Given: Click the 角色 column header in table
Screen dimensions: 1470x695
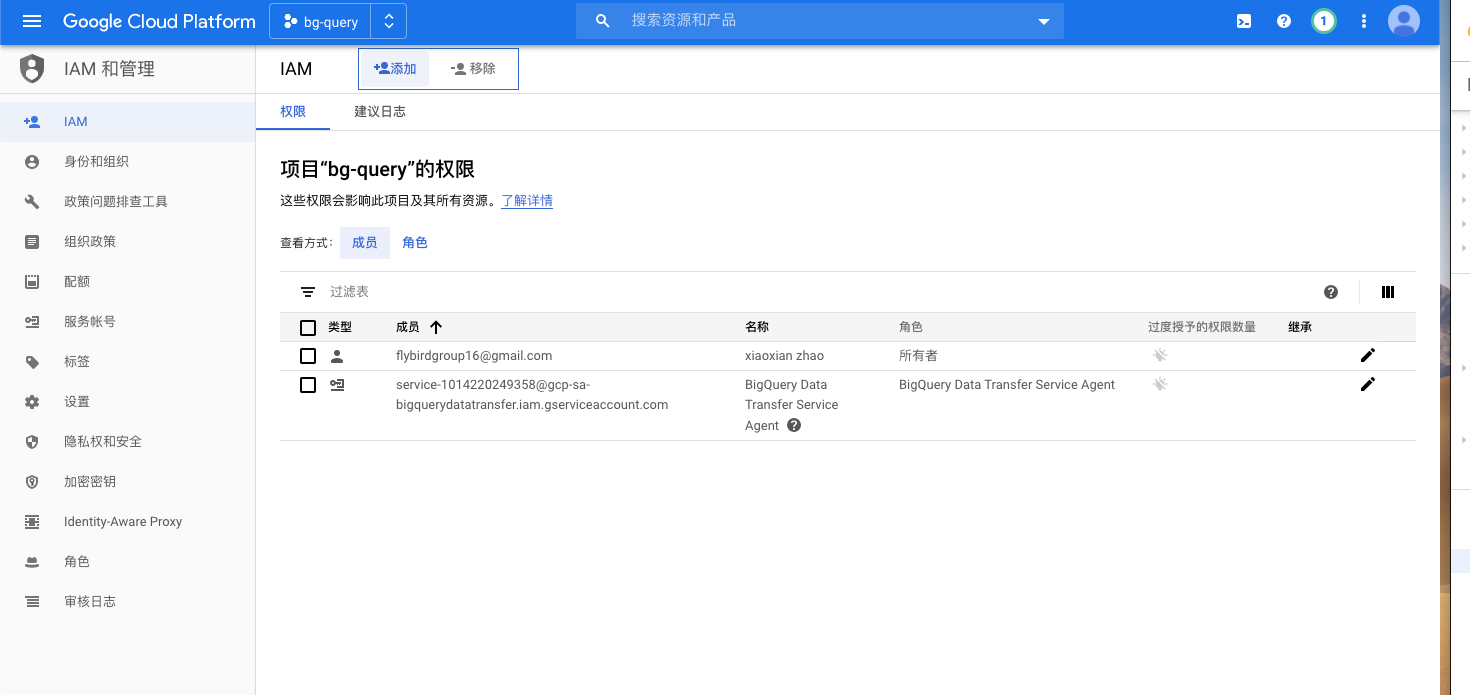Looking at the screenshot, I should click(x=910, y=327).
